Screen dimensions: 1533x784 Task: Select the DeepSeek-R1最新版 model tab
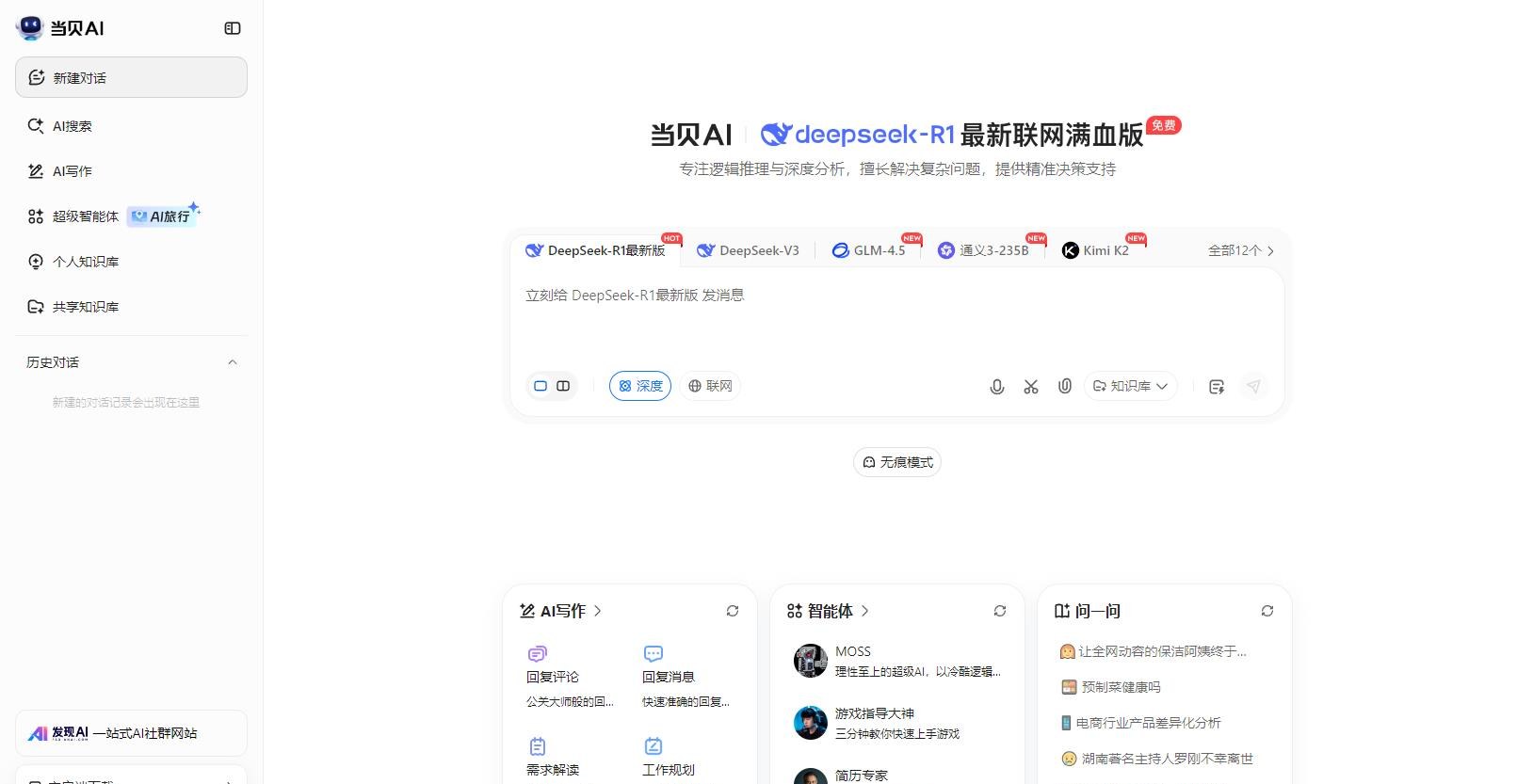click(597, 250)
